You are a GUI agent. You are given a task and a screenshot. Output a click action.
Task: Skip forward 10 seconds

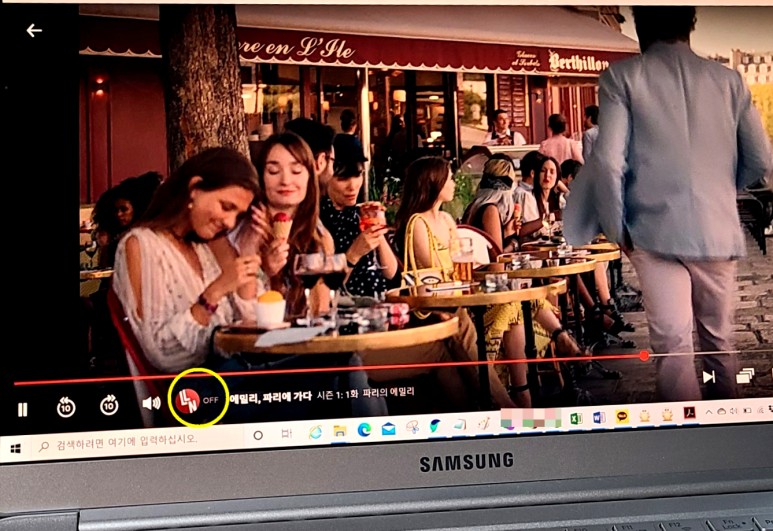[109, 405]
